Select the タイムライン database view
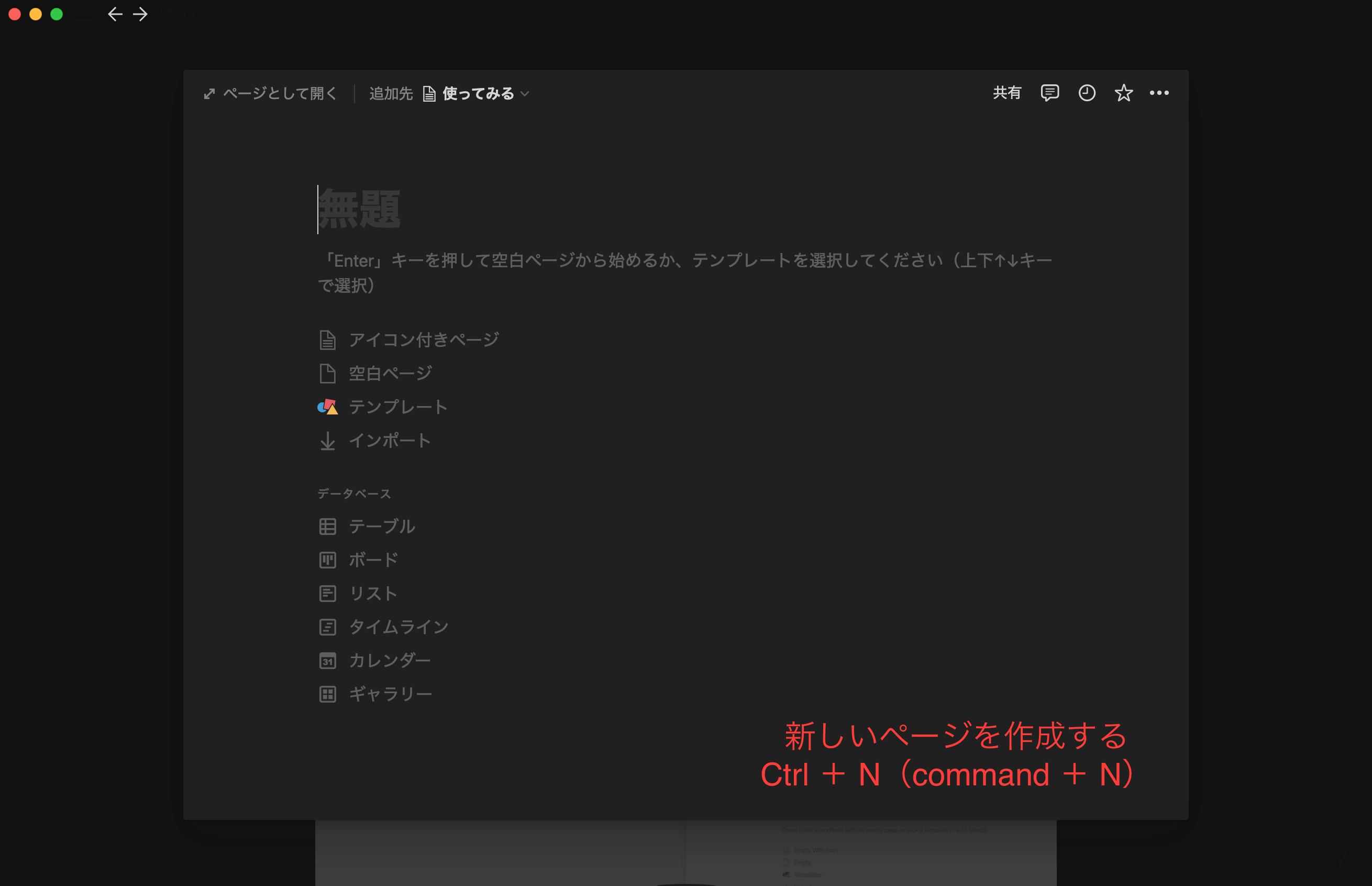This screenshot has height=886, width=1372. point(398,627)
